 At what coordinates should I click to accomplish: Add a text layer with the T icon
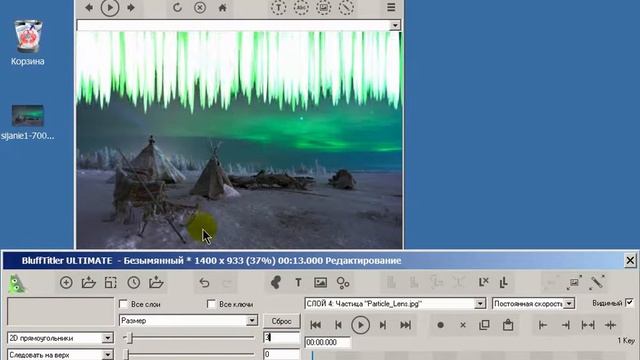[298, 282]
